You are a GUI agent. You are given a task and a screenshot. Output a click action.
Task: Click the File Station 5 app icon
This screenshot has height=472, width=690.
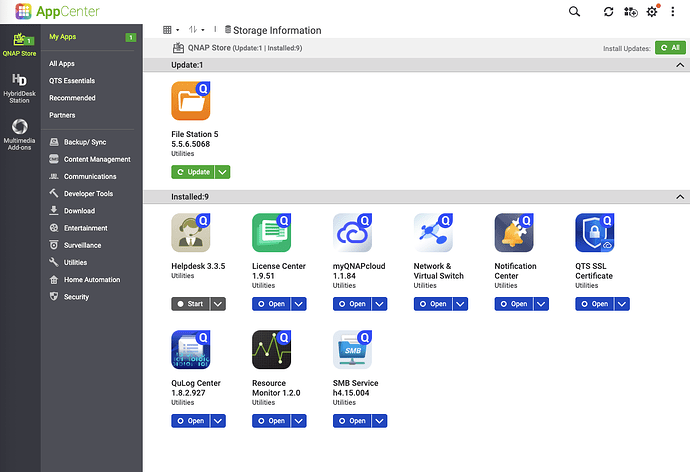[x=190, y=101]
